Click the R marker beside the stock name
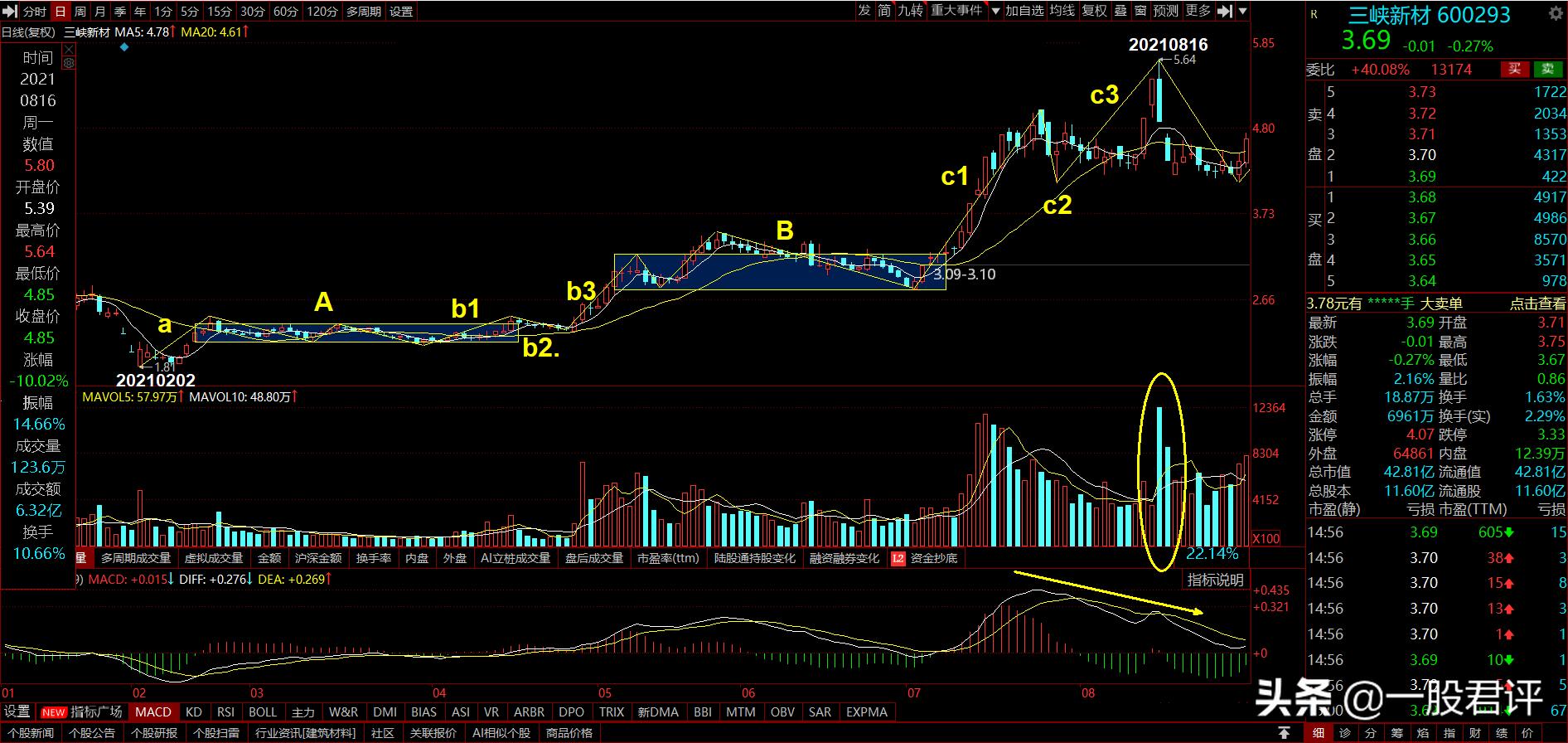Viewport: 1568px width, 743px height. 1314,14
